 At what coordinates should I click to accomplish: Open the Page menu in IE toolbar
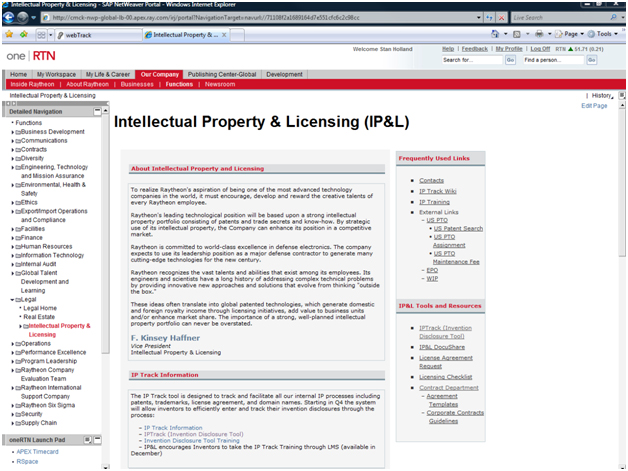569,34
